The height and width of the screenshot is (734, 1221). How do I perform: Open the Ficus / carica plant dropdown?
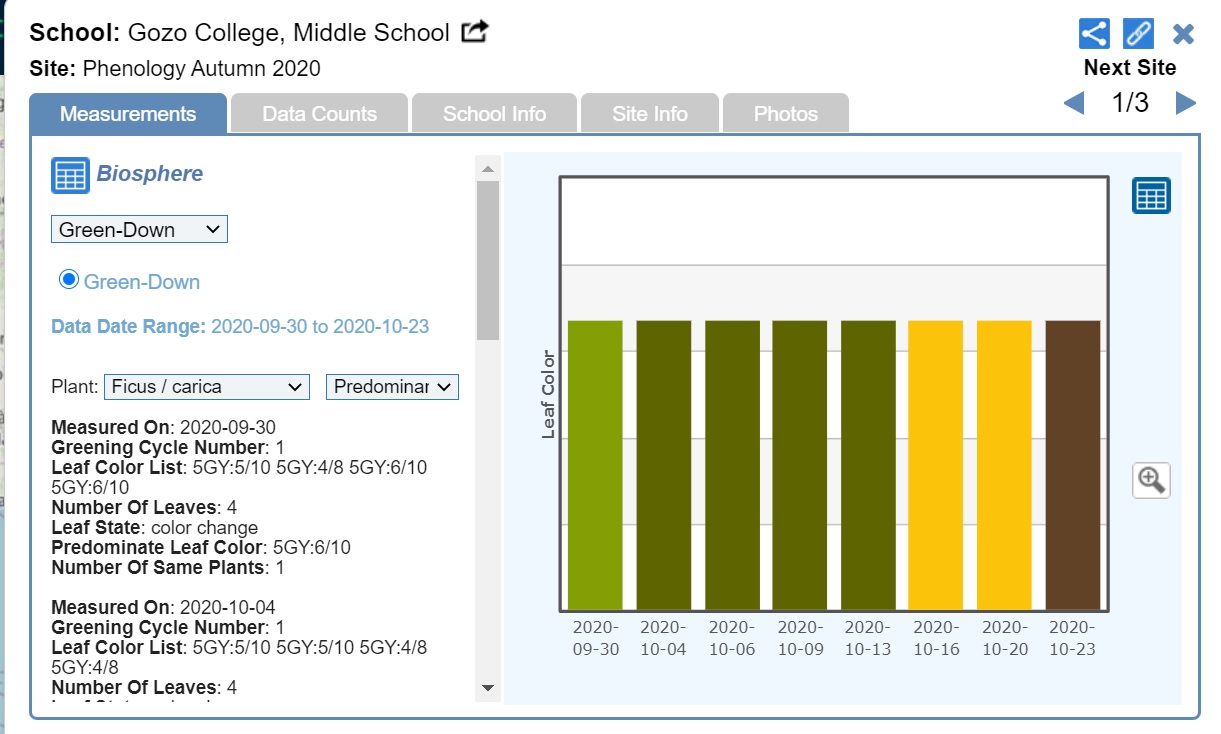pyautogui.click(x=206, y=387)
